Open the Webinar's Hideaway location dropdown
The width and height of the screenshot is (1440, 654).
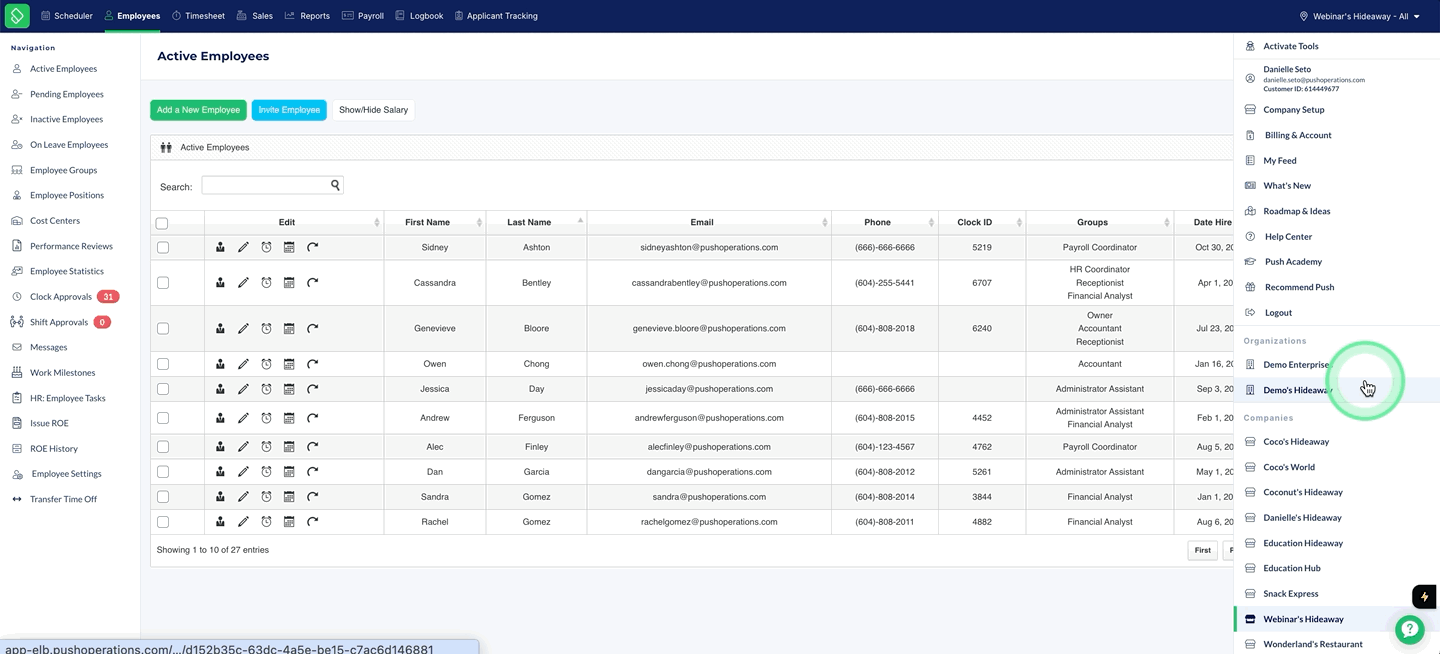(x=1359, y=16)
